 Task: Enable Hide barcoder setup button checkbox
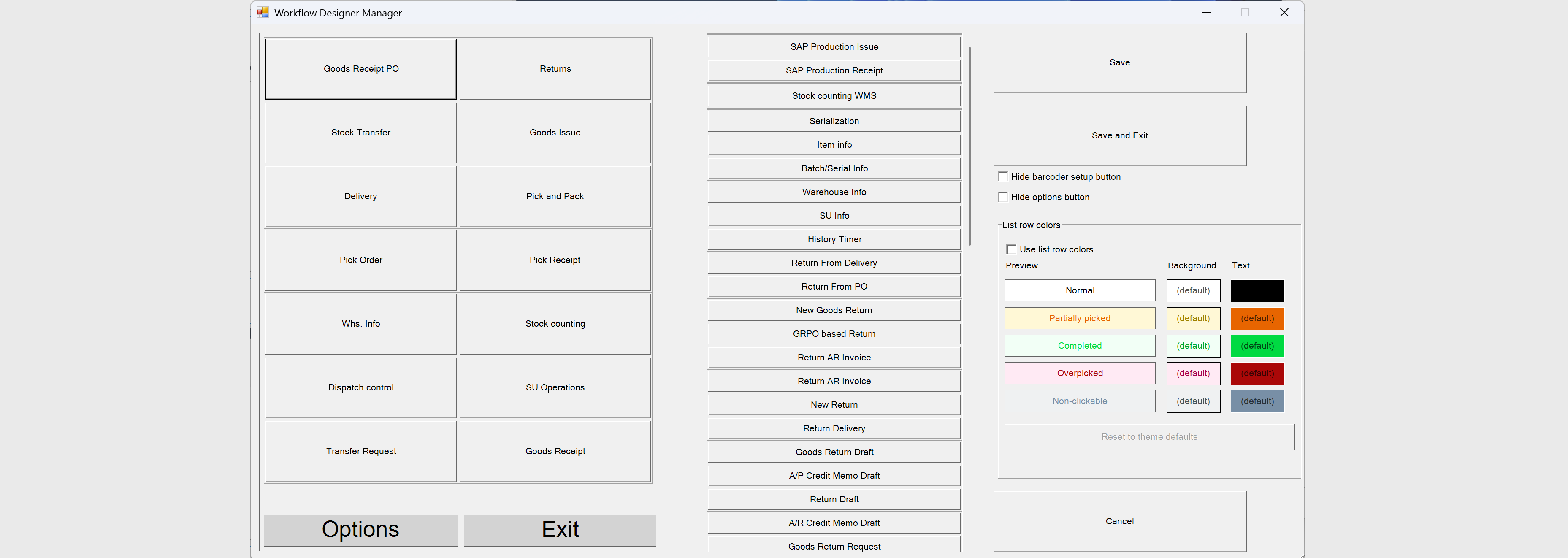pos(1002,176)
